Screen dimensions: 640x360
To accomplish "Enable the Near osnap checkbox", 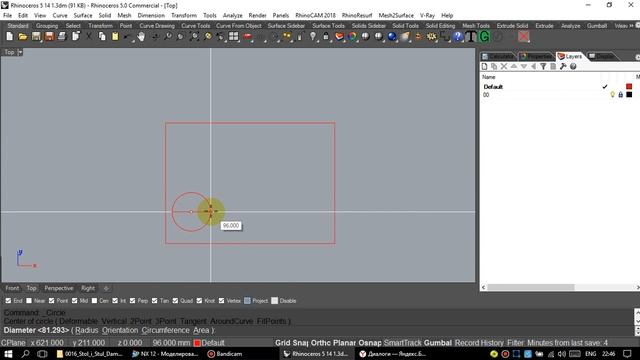I will 29,300.
